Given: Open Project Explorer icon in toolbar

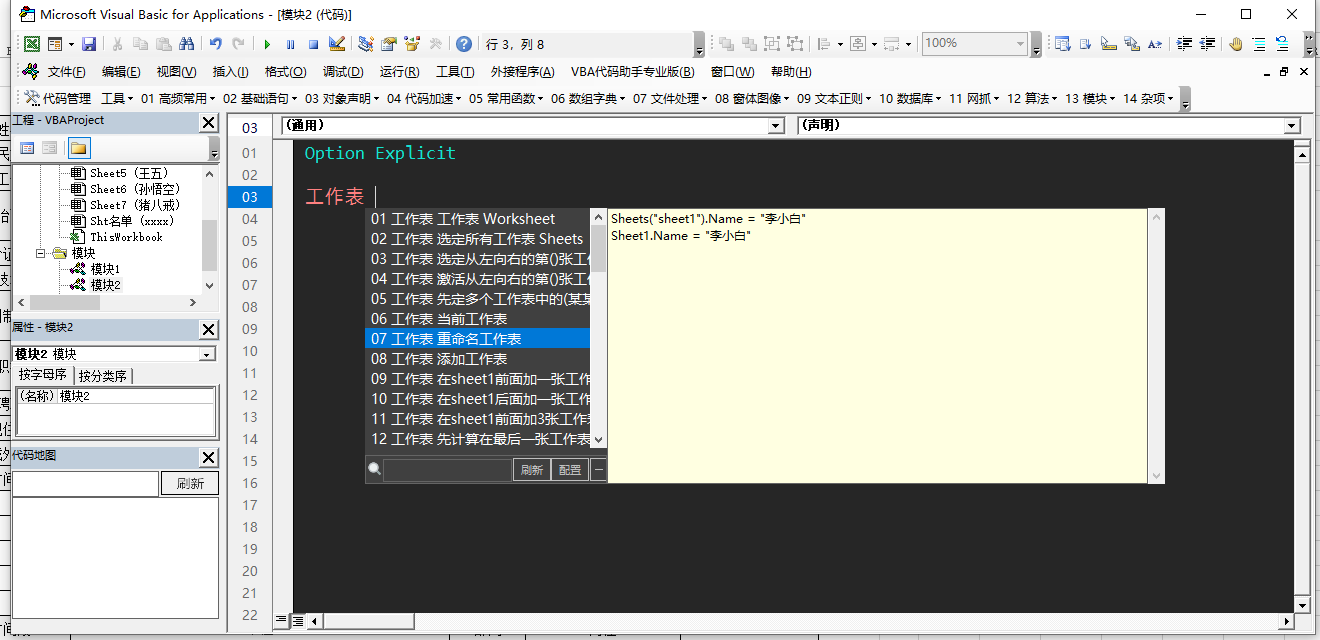Looking at the screenshot, I should pos(366,44).
